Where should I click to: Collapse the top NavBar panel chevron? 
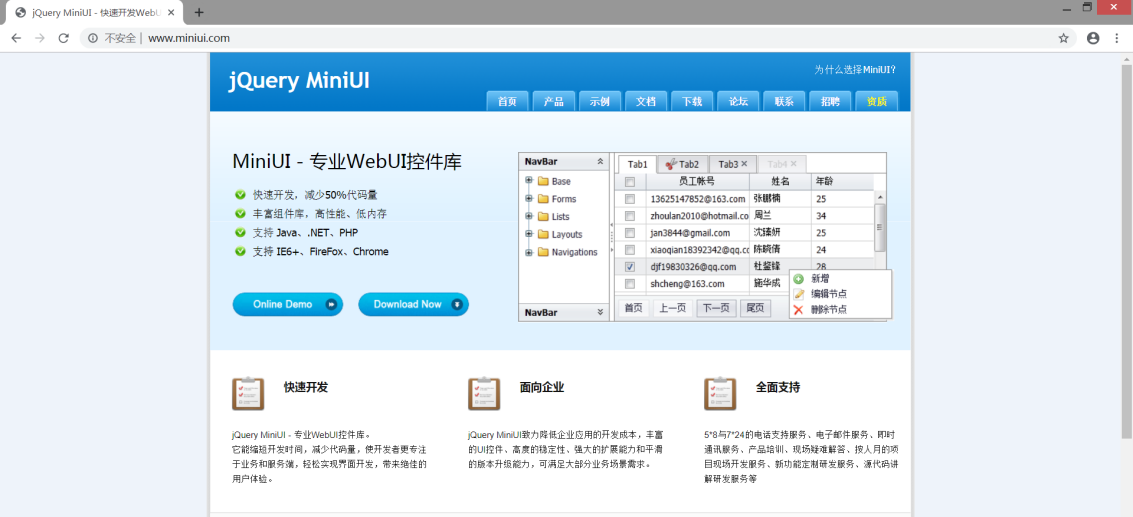pyautogui.click(x=600, y=161)
